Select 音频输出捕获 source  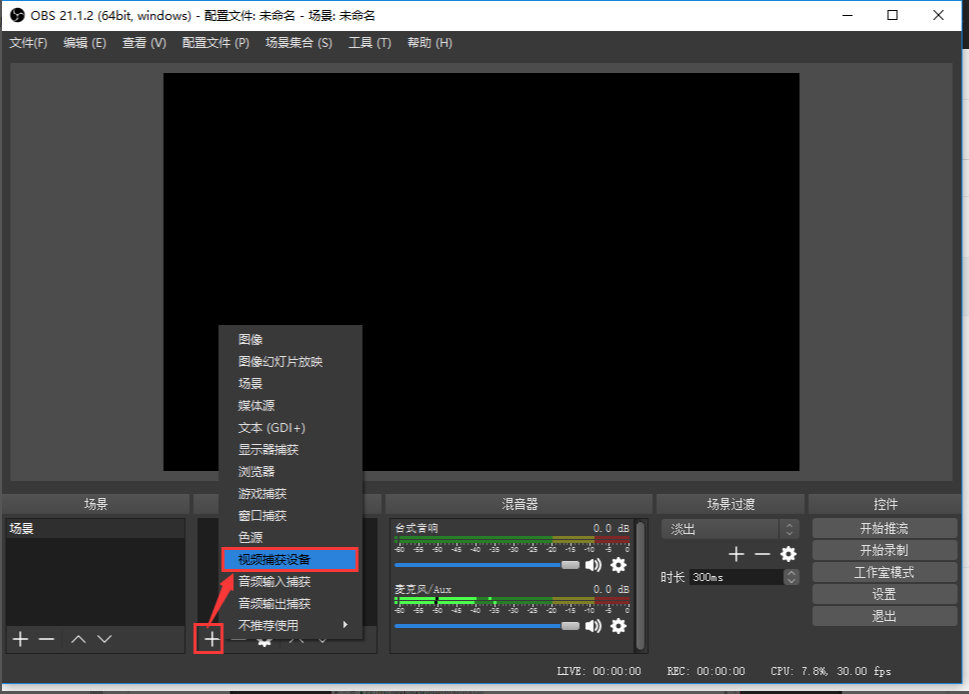point(290,603)
